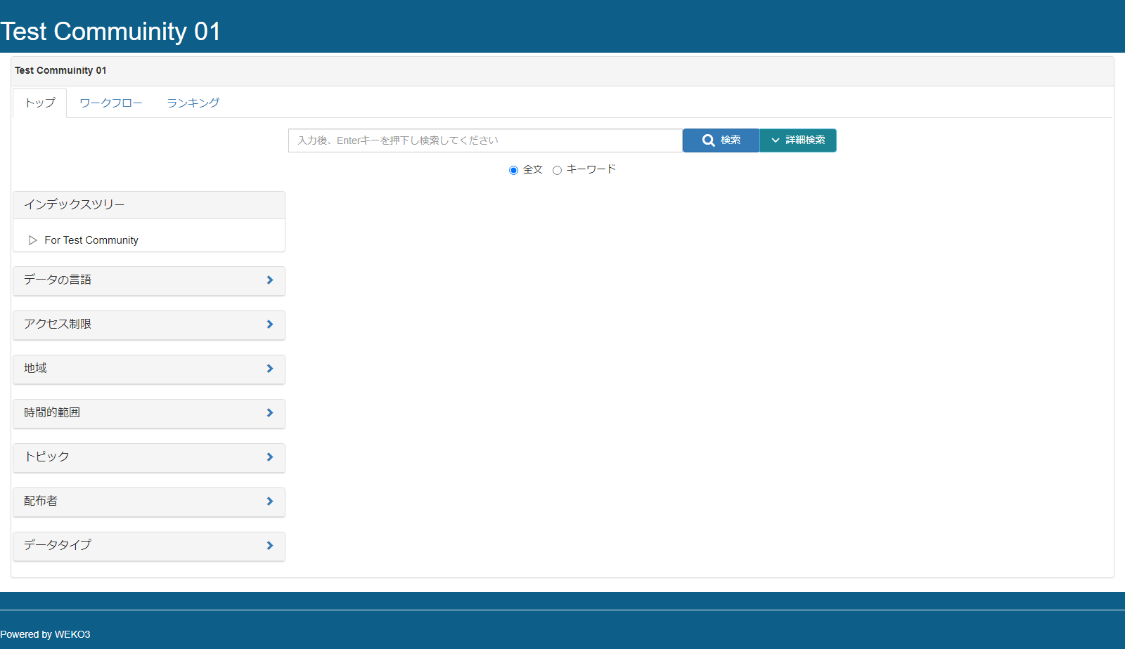Click the arrow icon beside トピック
Viewport: 1125px width, 649px height.
[x=270, y=457]
